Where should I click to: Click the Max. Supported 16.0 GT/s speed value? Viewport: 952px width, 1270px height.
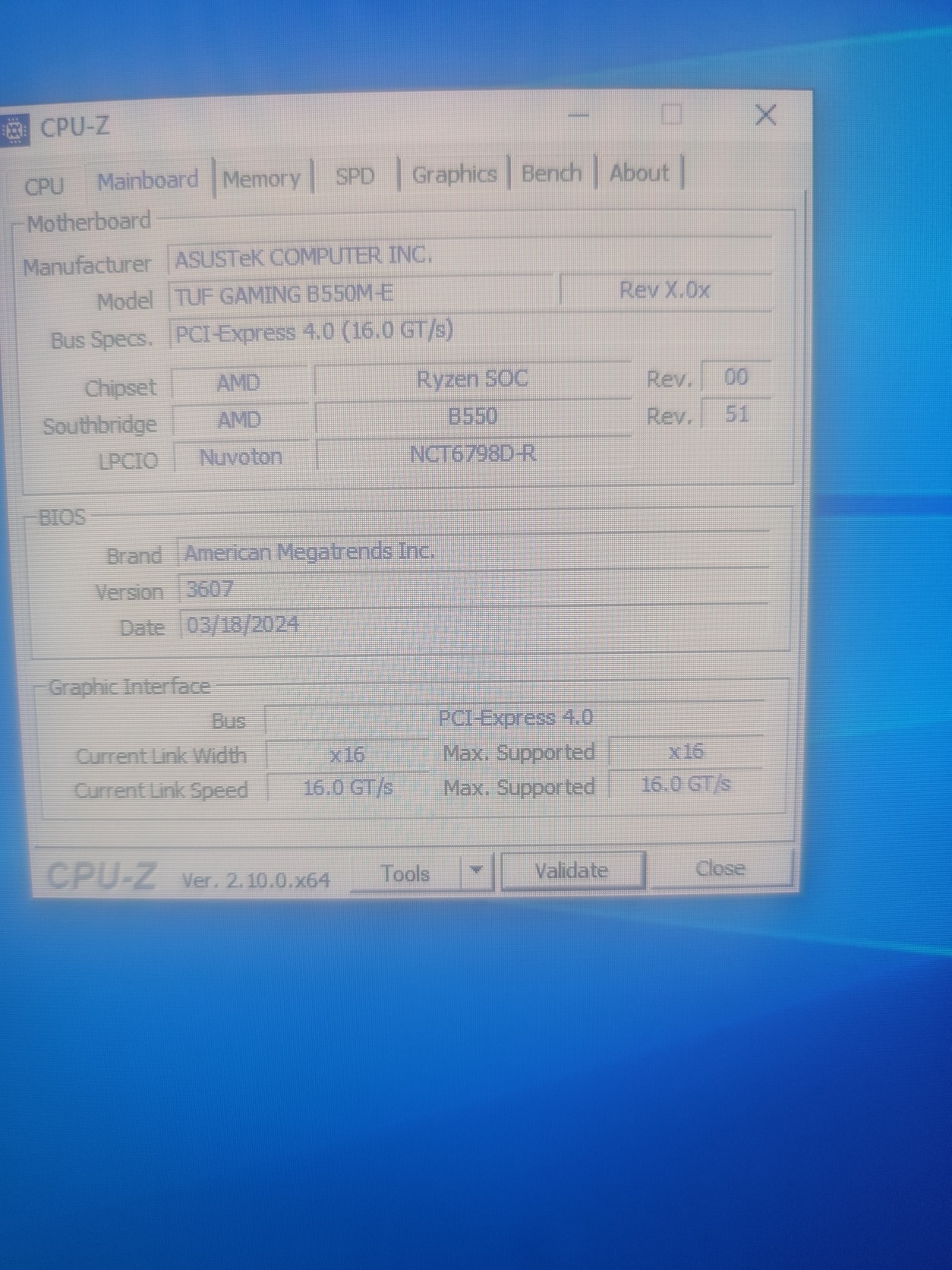tap(686, 784)
